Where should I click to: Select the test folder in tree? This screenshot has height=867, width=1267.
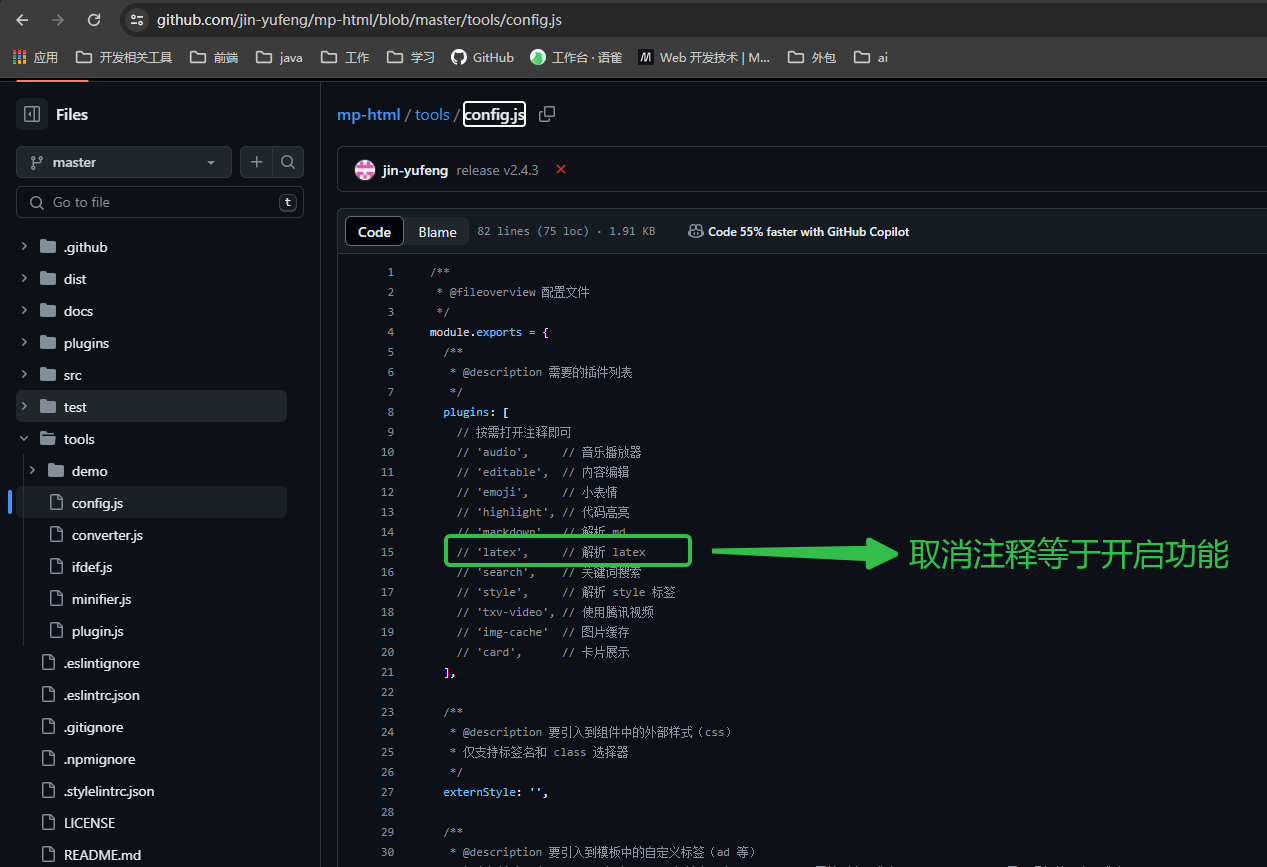pos(151,407)
